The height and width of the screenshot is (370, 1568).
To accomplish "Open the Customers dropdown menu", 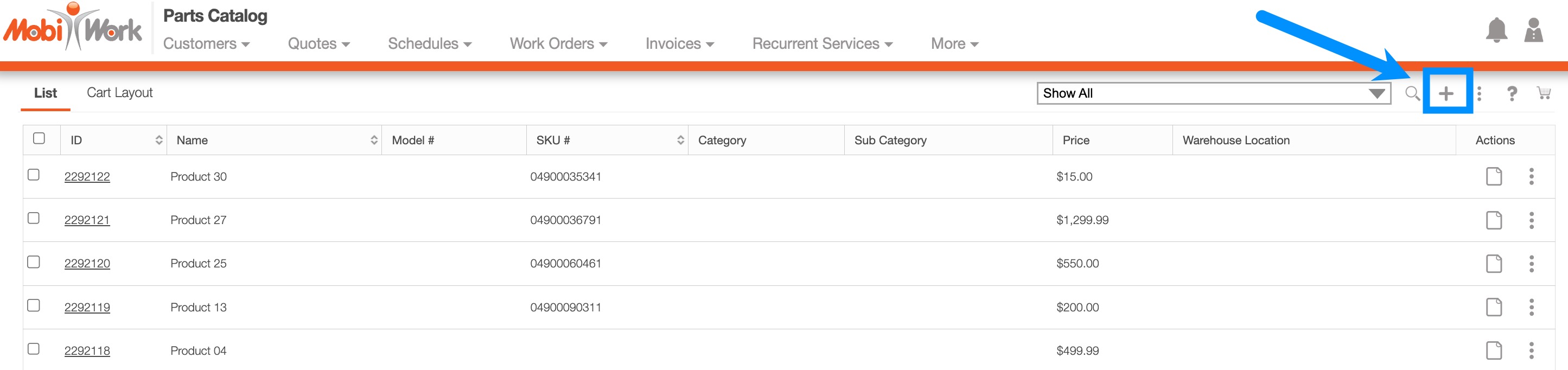I will [206, 44].
